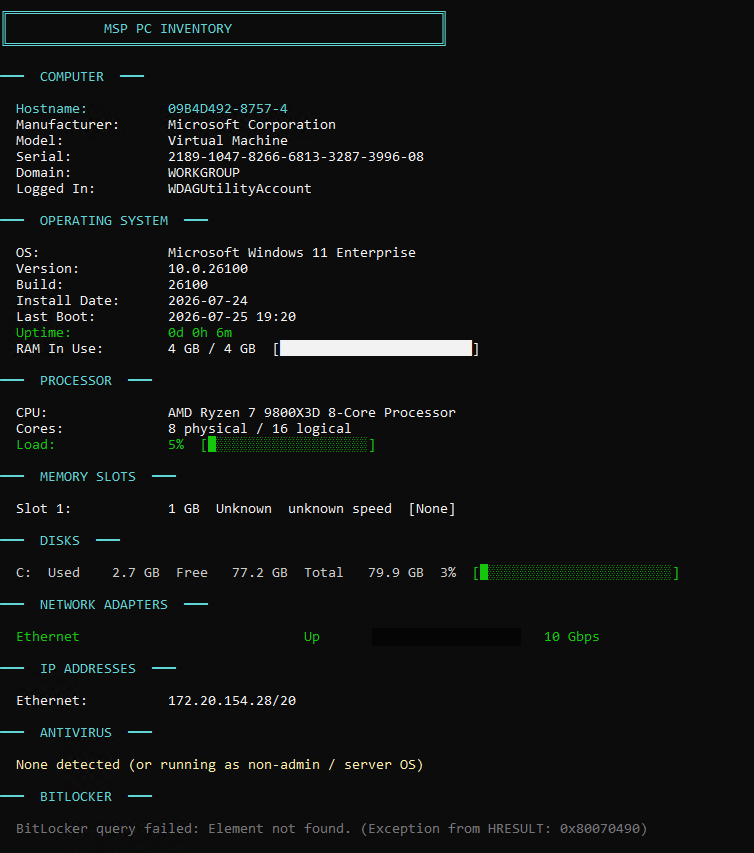Viewport: 754px width, 853px height.
Task: Click the IP ADDRESSES section header
Action: point(88,669)
